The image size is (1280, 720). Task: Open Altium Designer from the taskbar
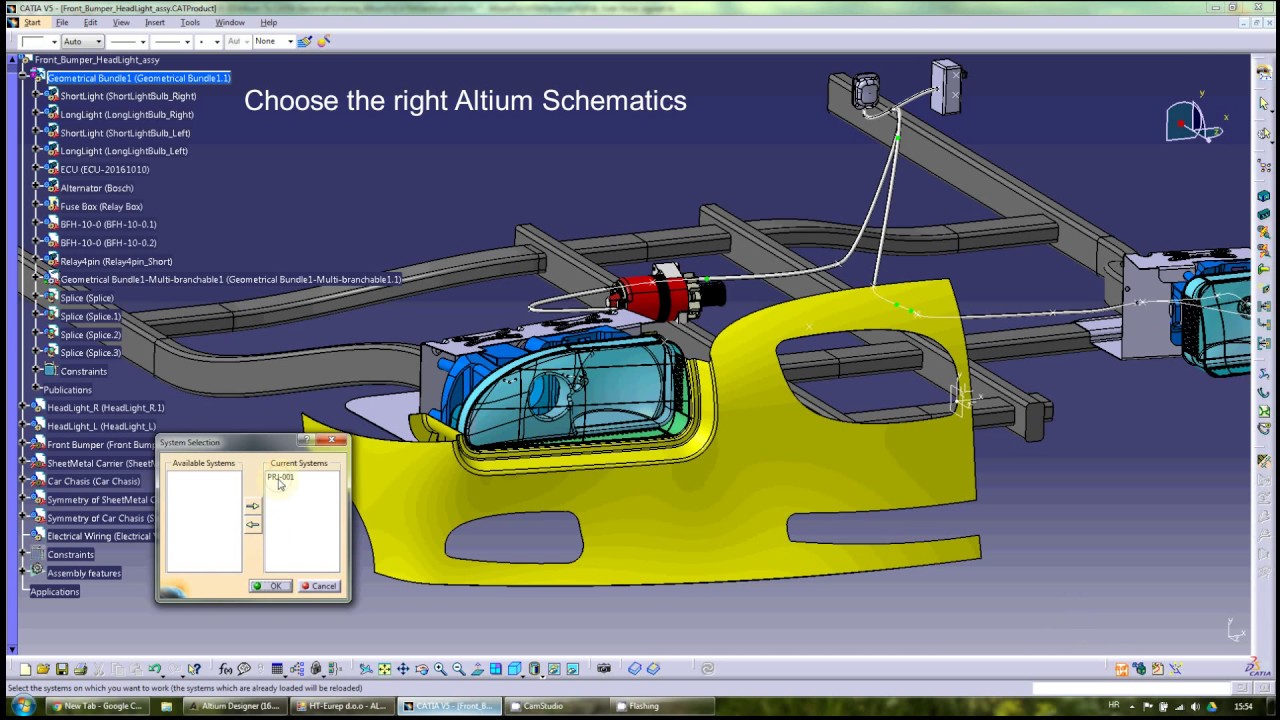233,706
